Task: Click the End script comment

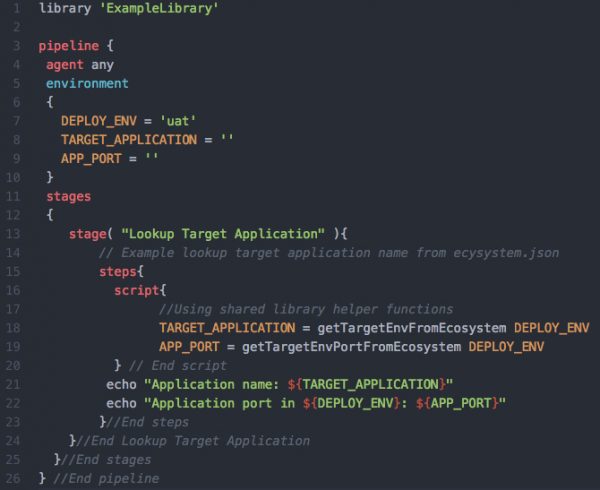Action: pos(178,366)
